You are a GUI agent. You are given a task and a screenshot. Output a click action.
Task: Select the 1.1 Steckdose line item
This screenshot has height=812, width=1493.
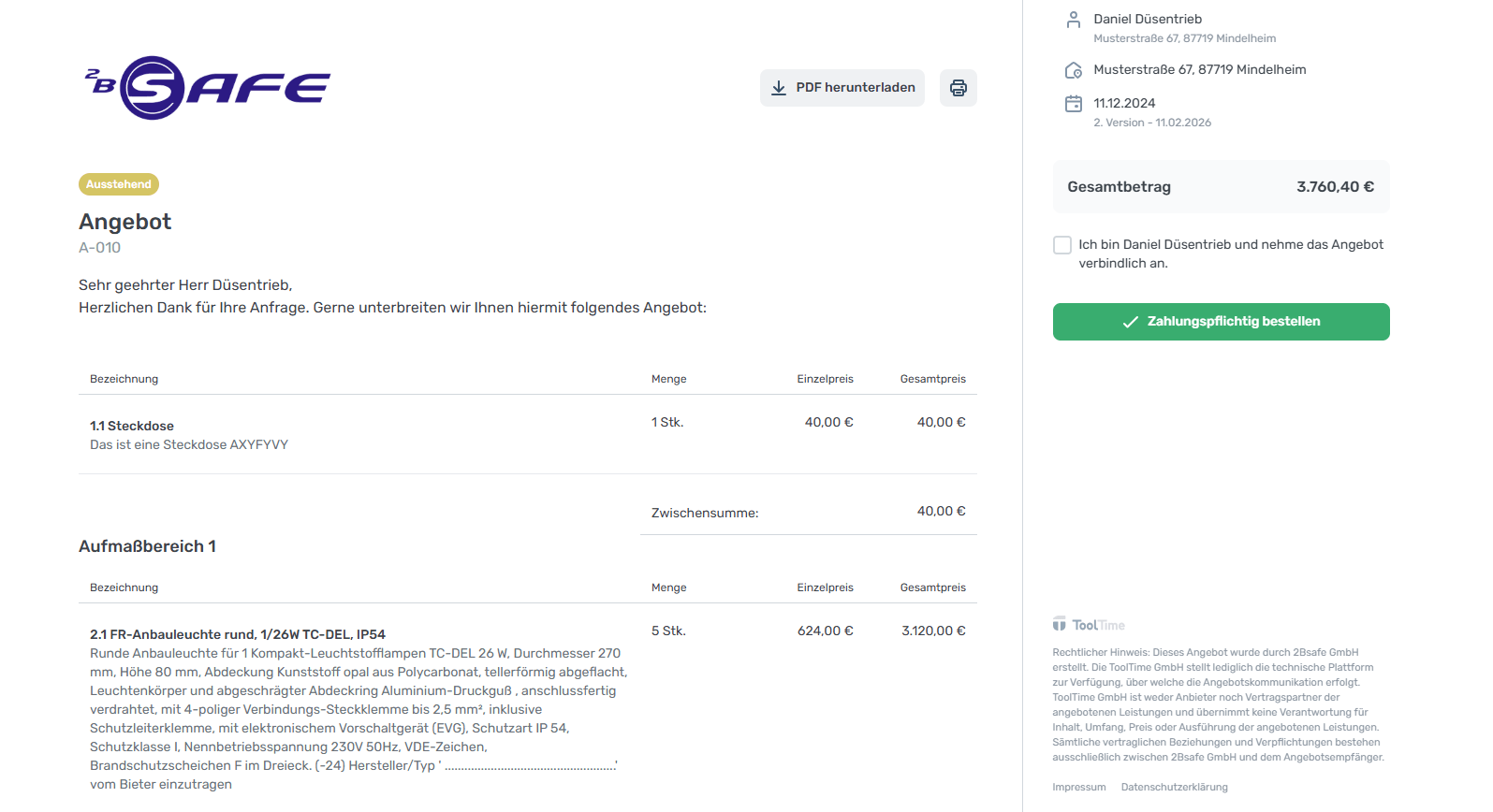[x=132, y=426]
